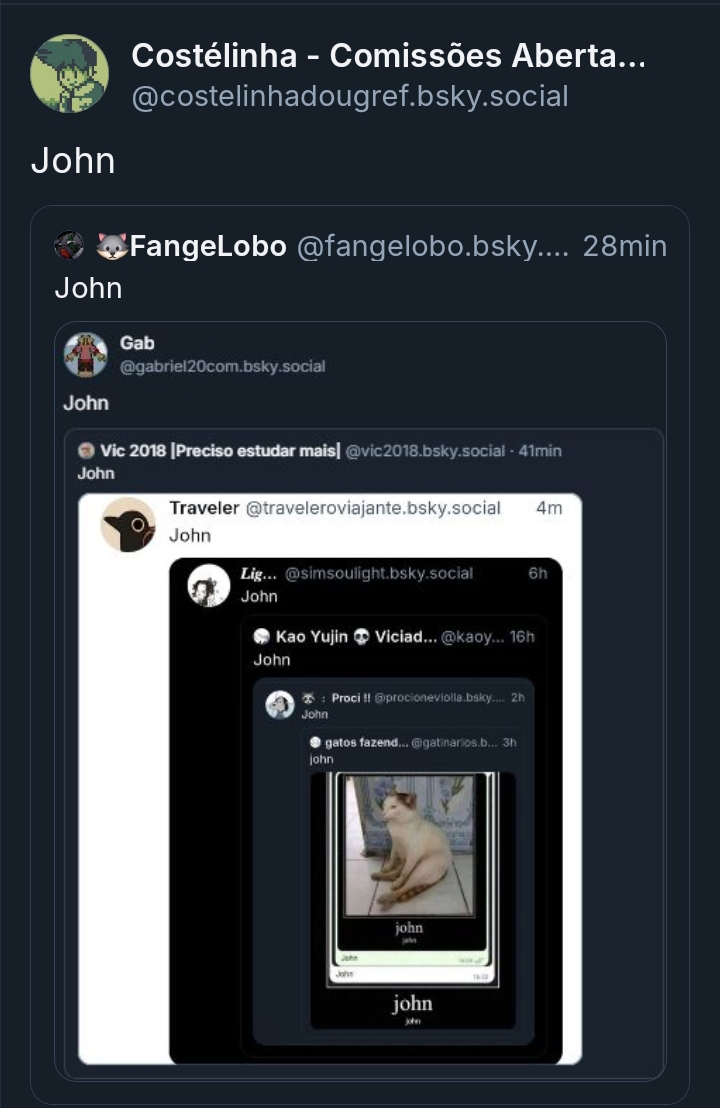Open Proci's round avatar

(x=280, y=705)
